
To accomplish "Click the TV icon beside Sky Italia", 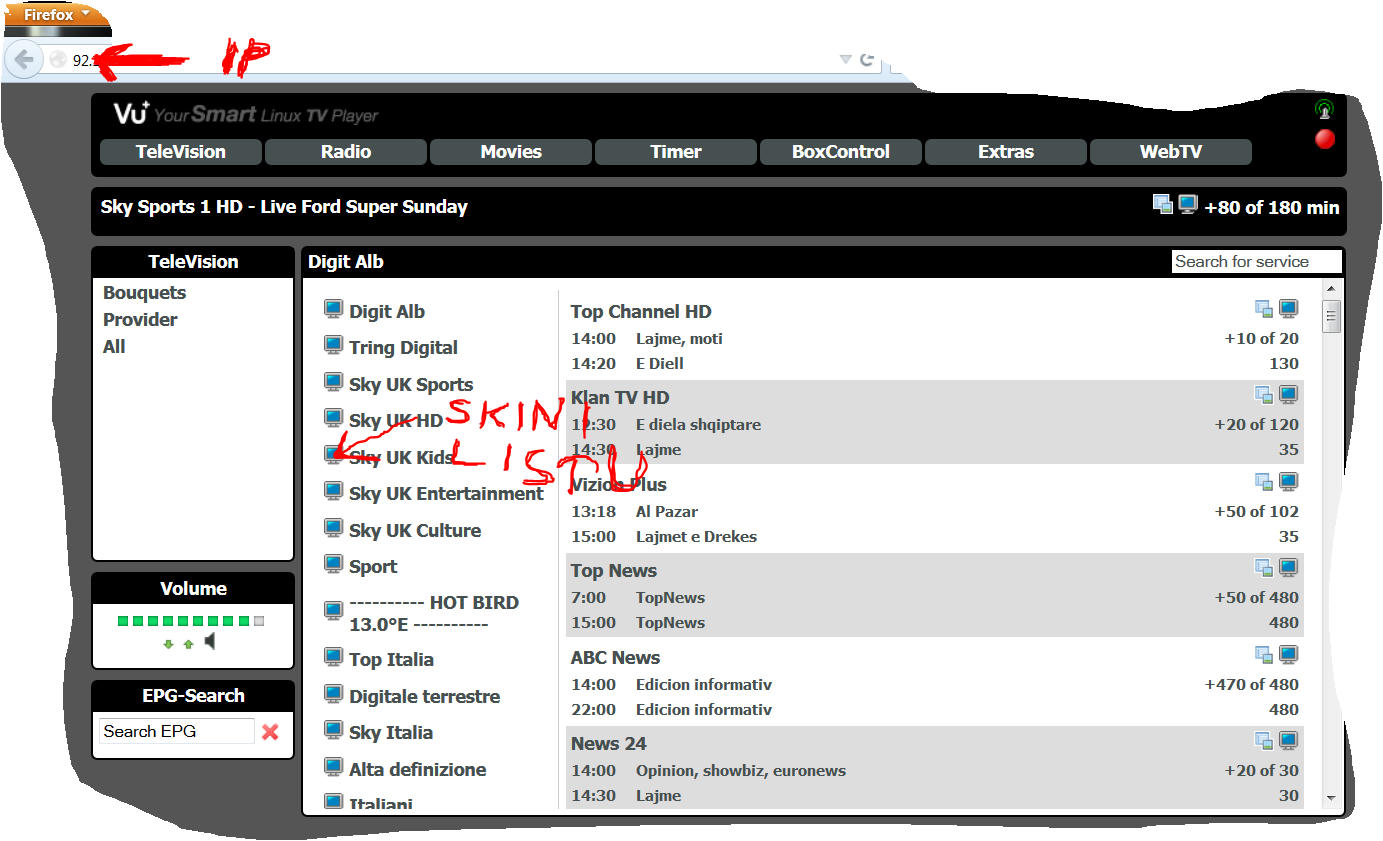I will pos(334,730).
